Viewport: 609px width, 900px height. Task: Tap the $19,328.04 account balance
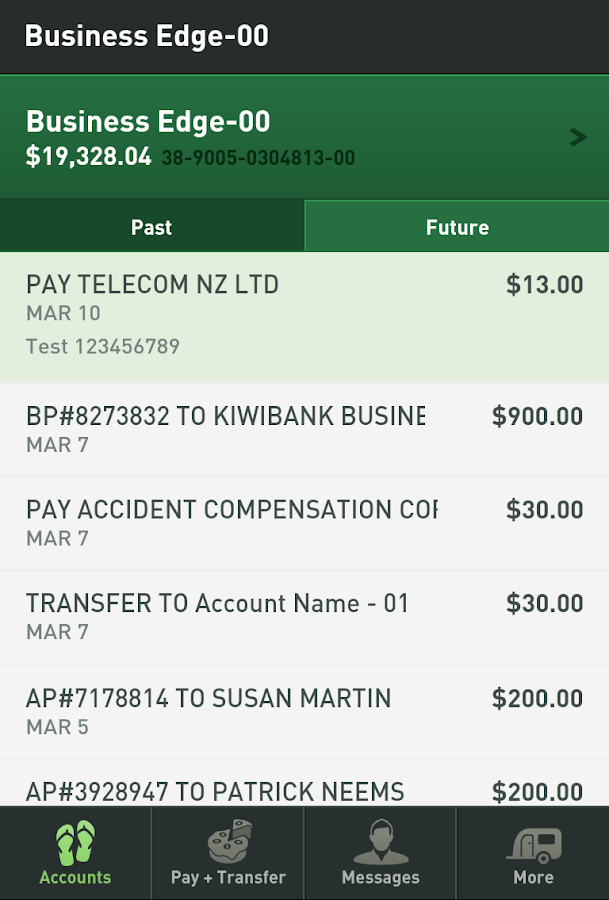pyautogui.click(x=89, y=157)
